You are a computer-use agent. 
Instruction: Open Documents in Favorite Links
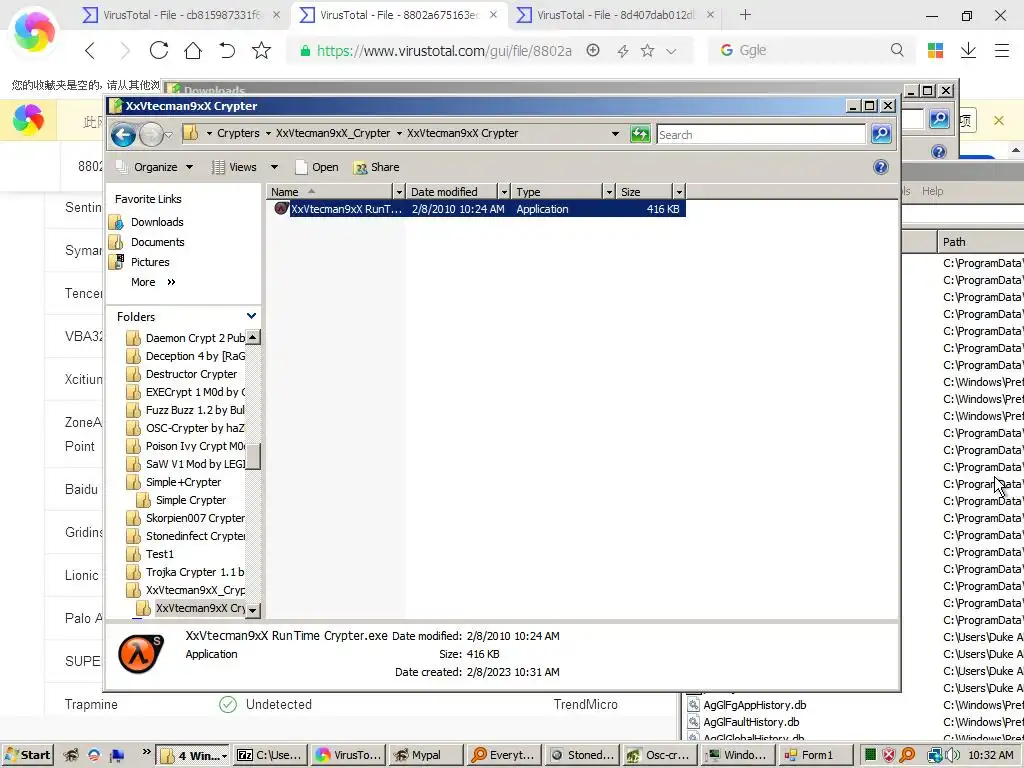click(157, 242)
